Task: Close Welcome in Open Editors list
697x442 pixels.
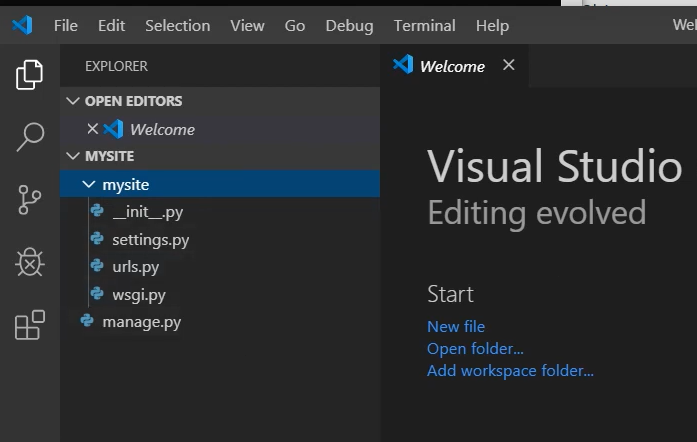Action: (92, 129)
